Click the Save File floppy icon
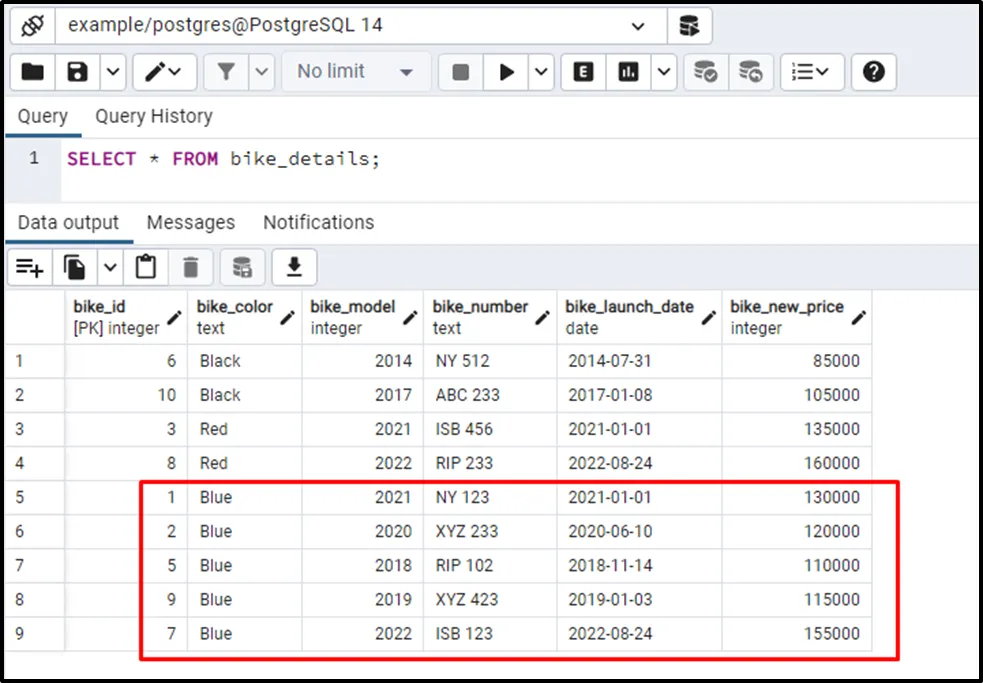 tap(77, 72)
